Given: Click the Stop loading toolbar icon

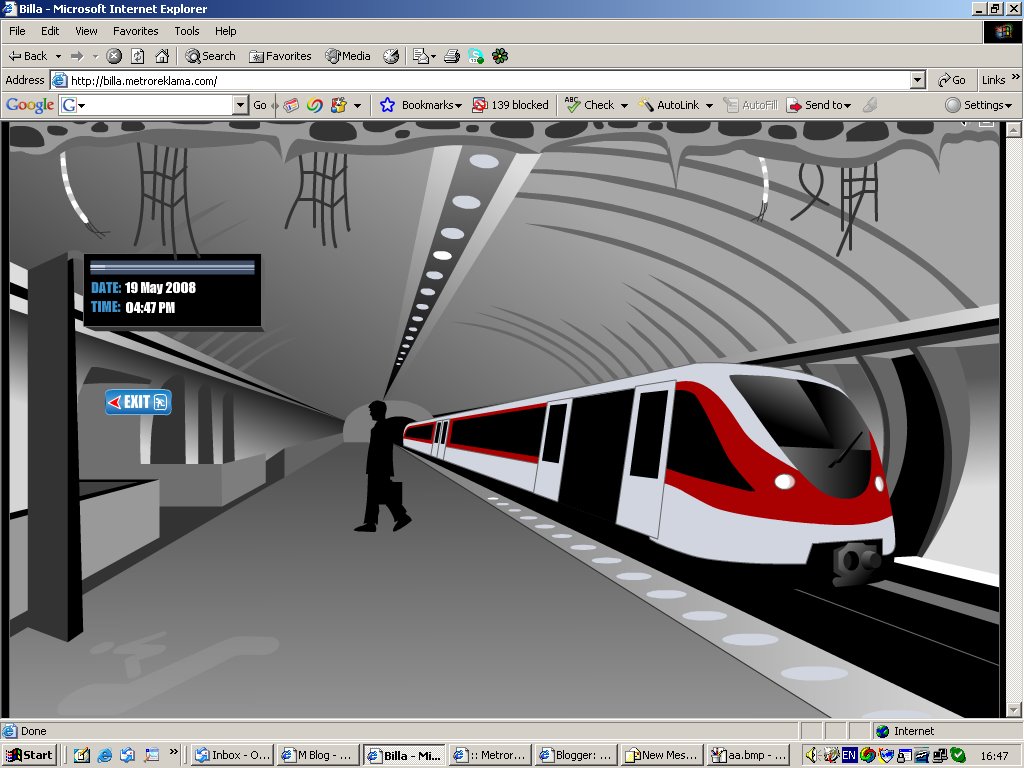Looking at the screenshot, I should pos(114,56).
